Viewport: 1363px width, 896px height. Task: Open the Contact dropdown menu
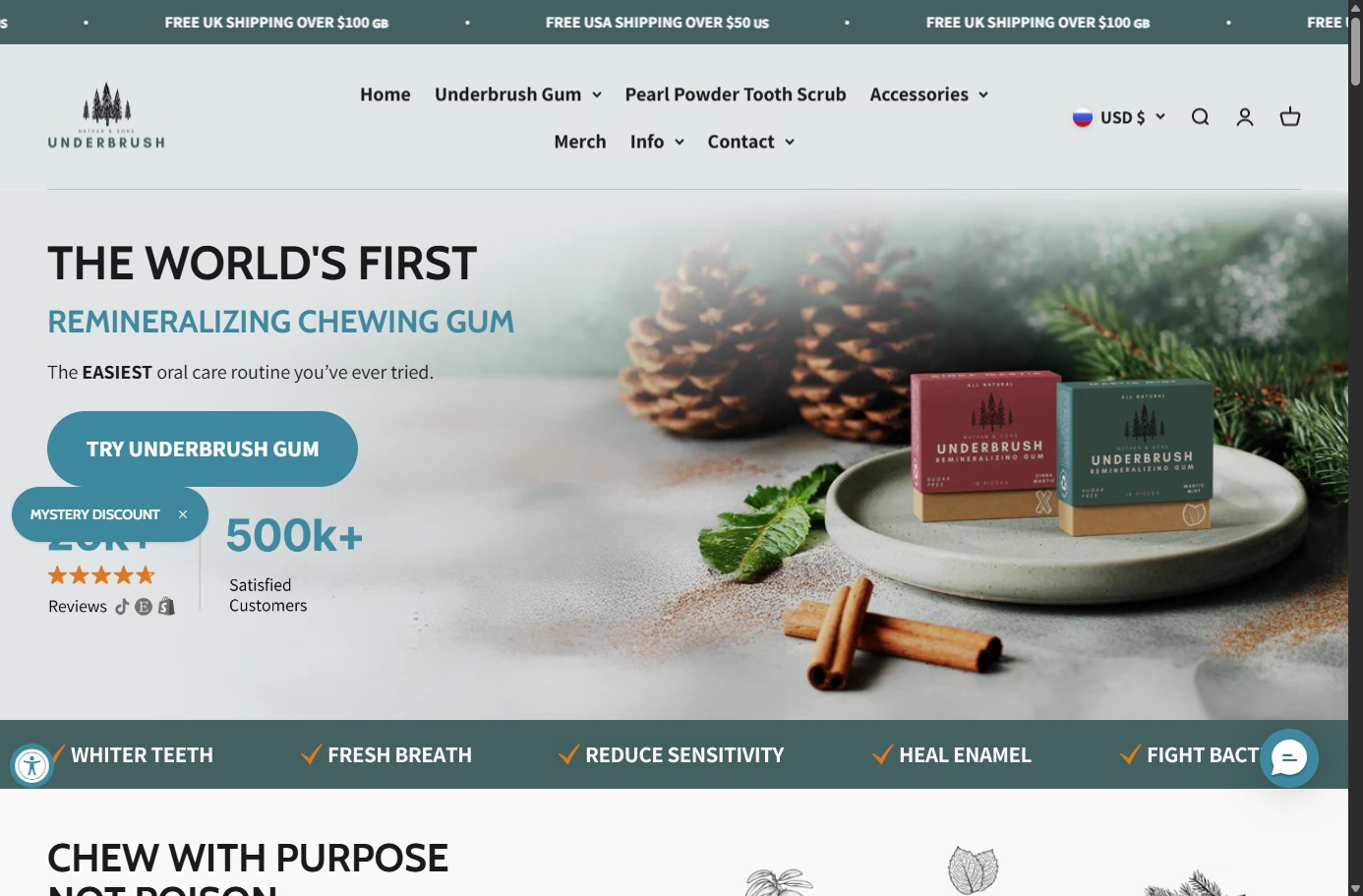coord(751,142)
